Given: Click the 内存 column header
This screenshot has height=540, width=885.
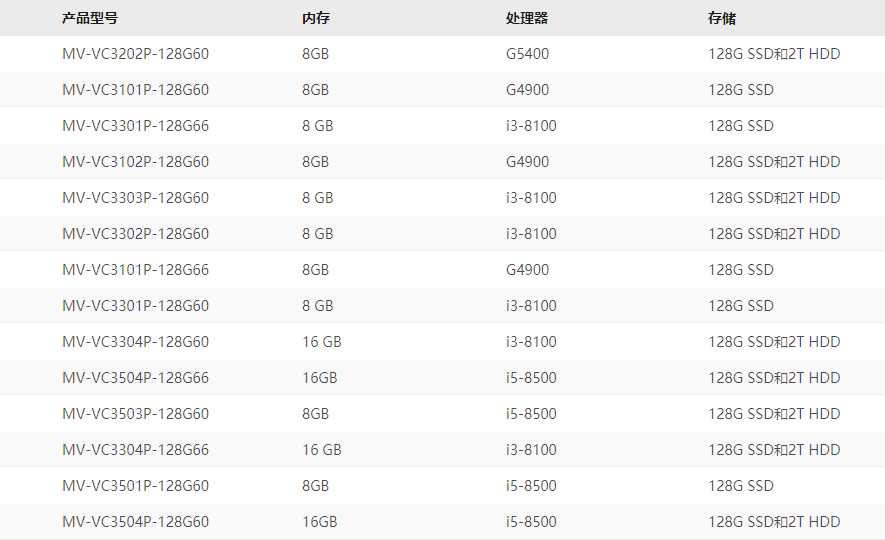Looking at the screenshot, I should (315, 18).
